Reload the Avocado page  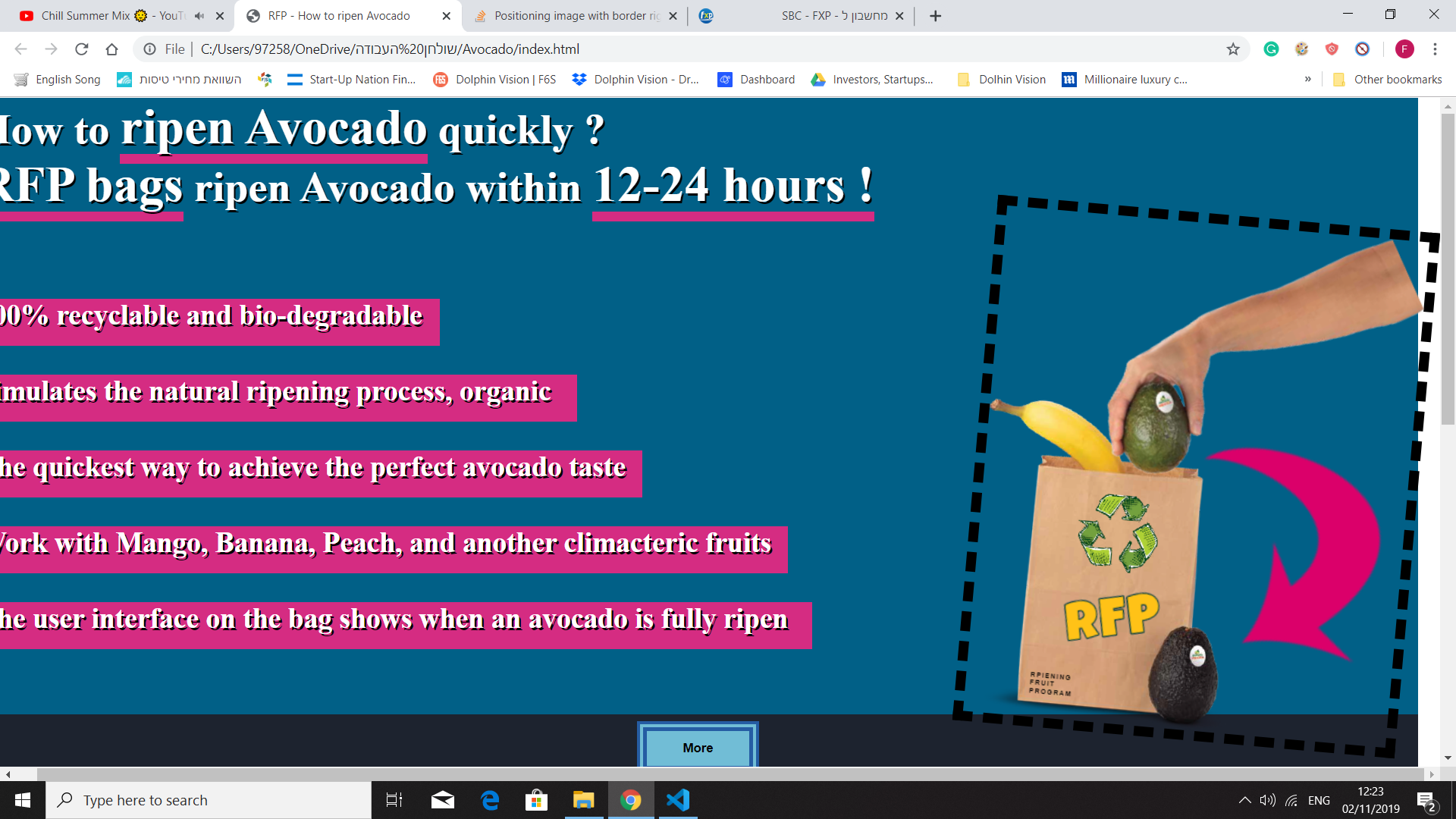point(82,49)
